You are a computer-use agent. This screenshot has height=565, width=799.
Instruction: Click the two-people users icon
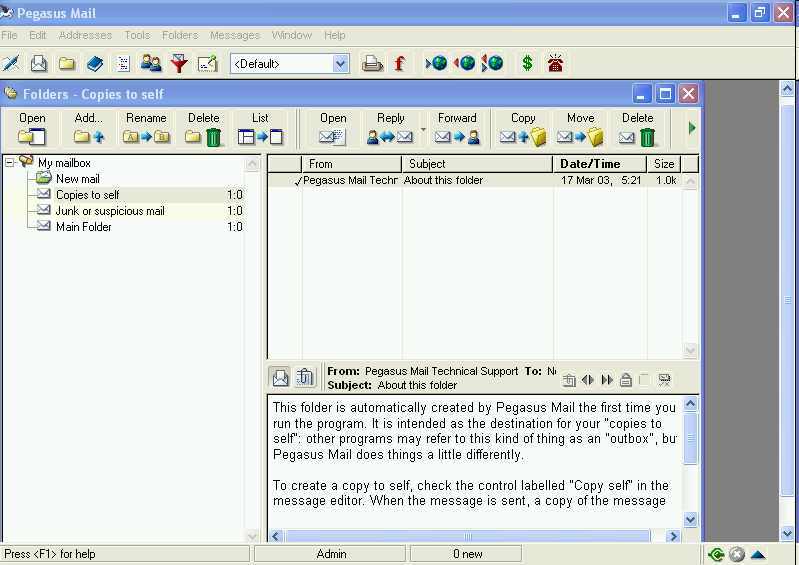point(151,64)
